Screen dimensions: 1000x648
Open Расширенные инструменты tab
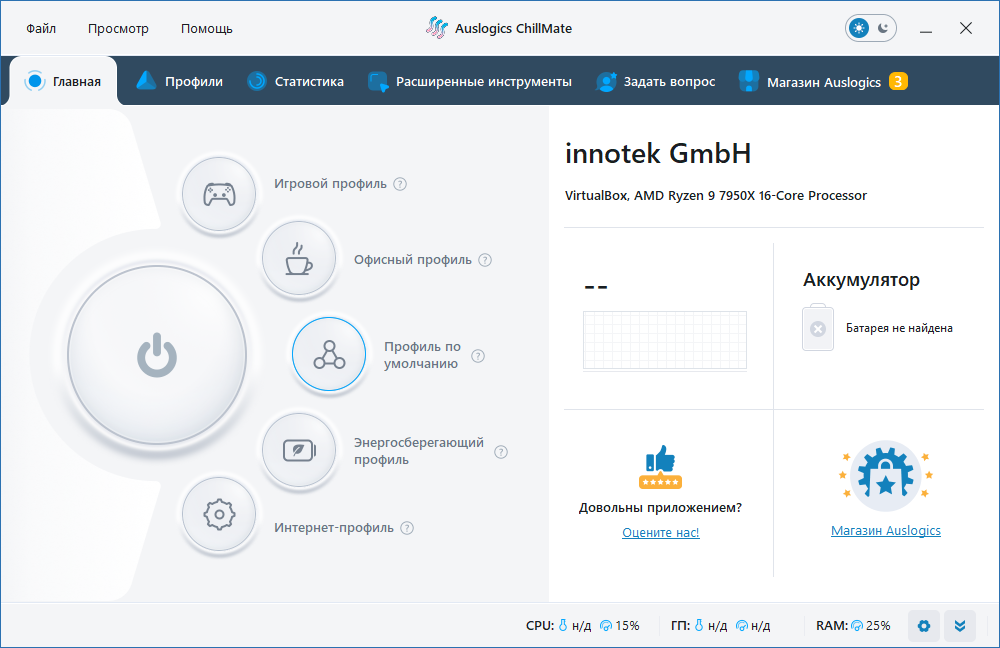coord(470,81)
